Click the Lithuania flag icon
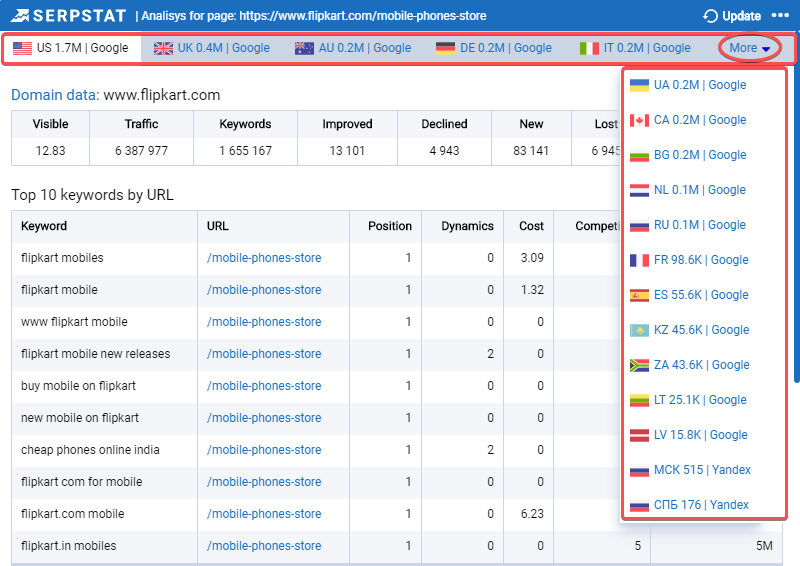This screenshot has width=800, height=566. click(x=639, y=400)
